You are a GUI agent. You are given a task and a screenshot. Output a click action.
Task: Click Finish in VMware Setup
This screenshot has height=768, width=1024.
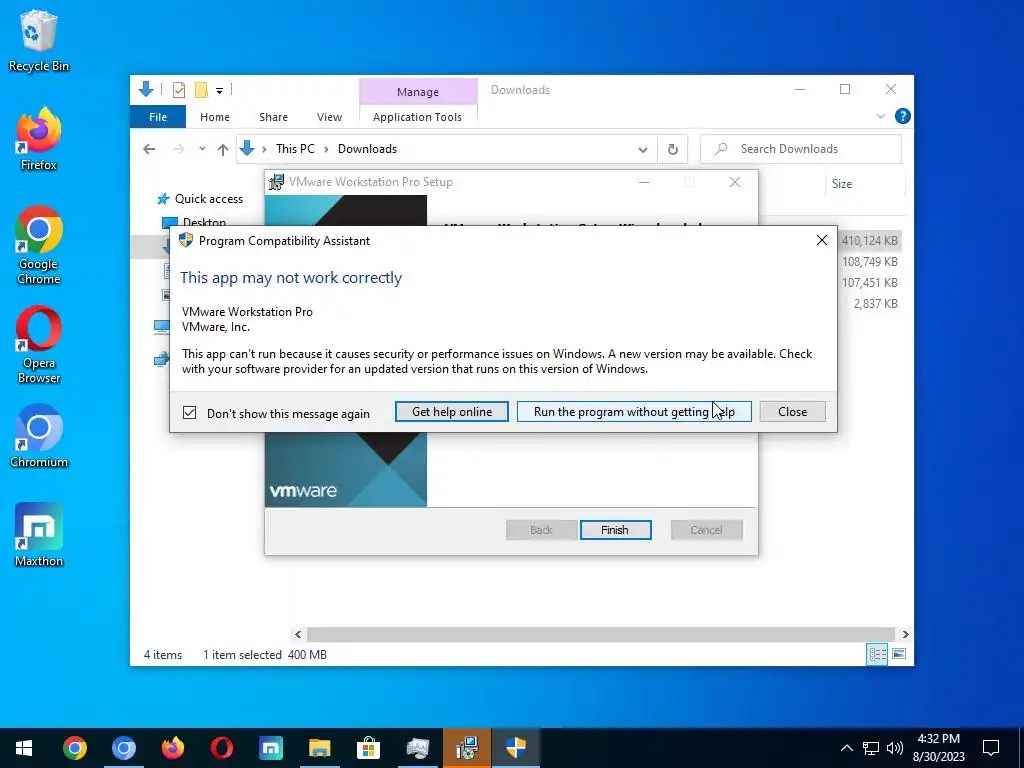point(615,530)
